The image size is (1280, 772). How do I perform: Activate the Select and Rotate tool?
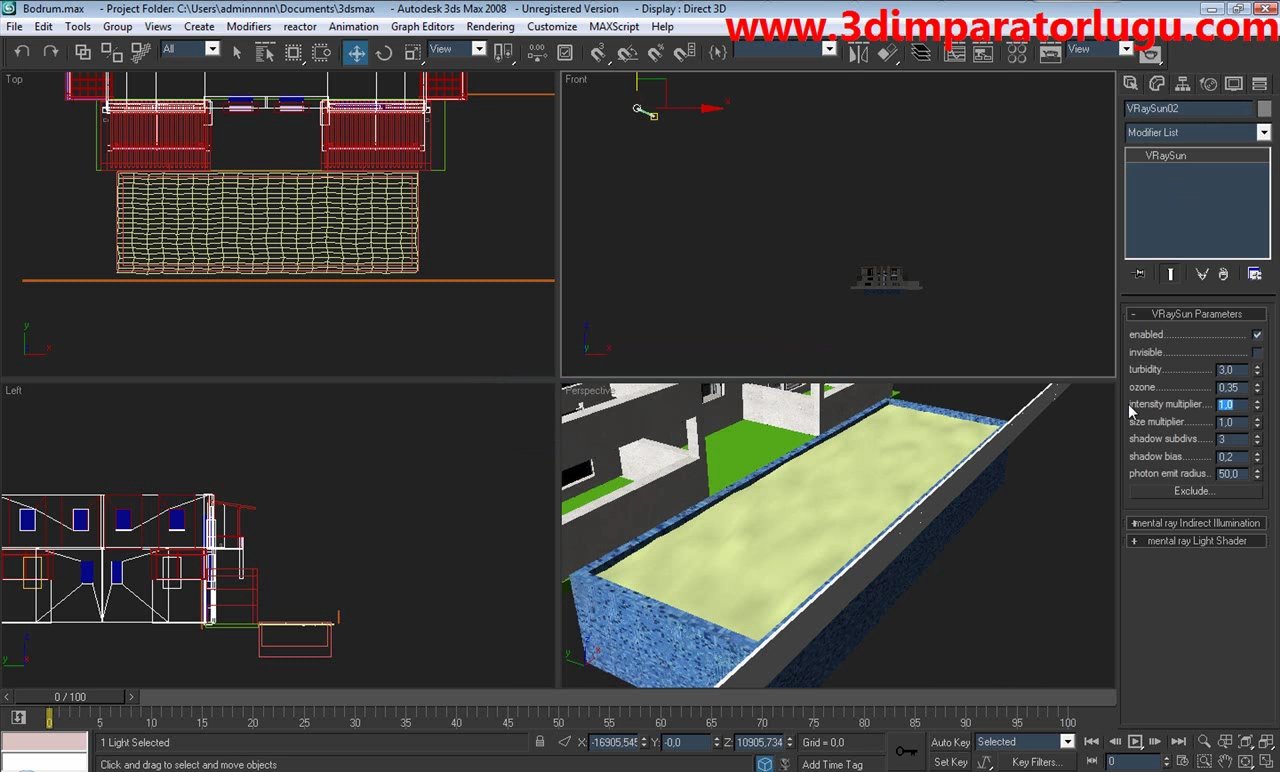pyautogui.click(x=384, y=52)
